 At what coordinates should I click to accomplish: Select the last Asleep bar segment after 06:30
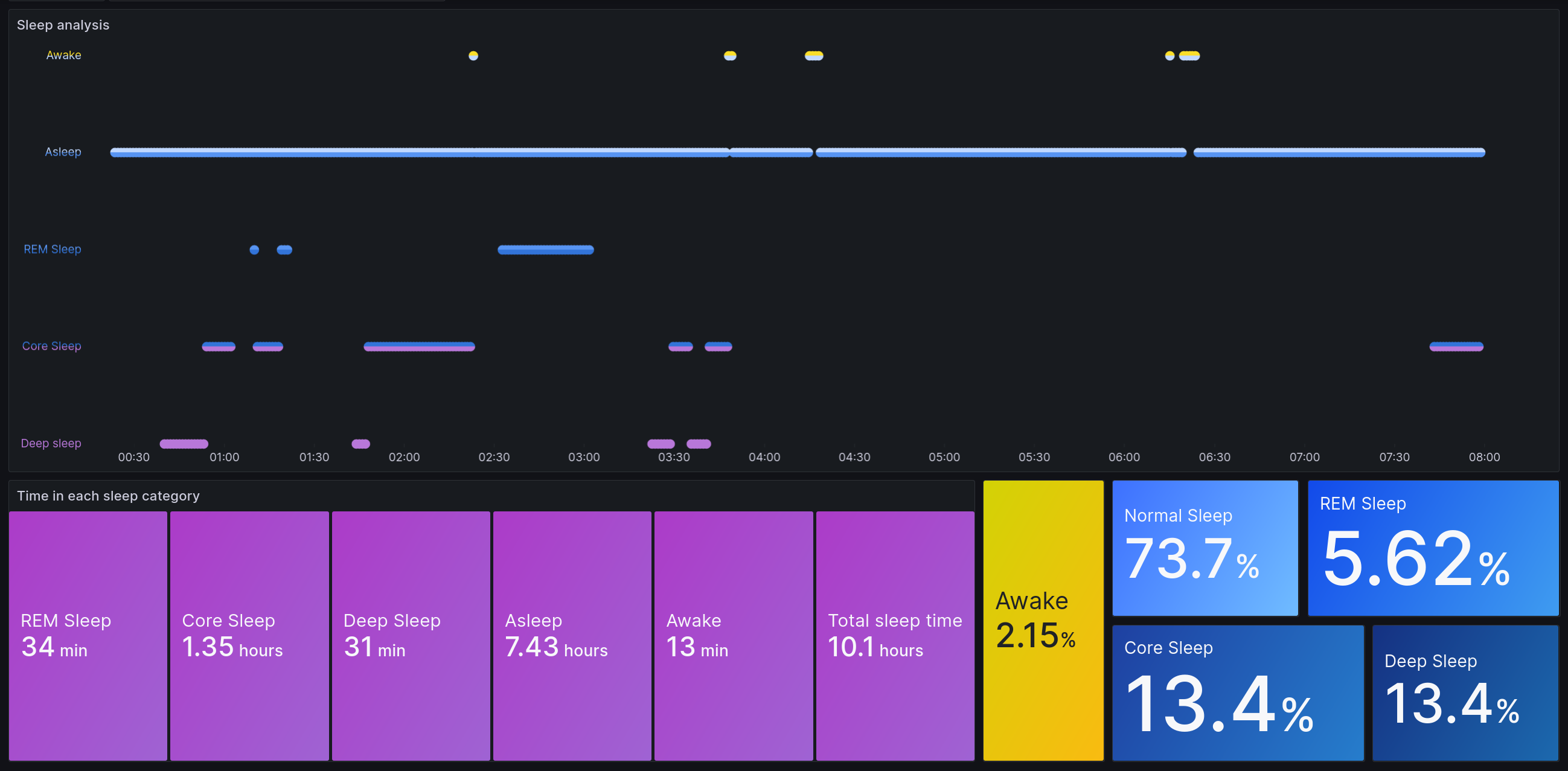point(1339,153)
